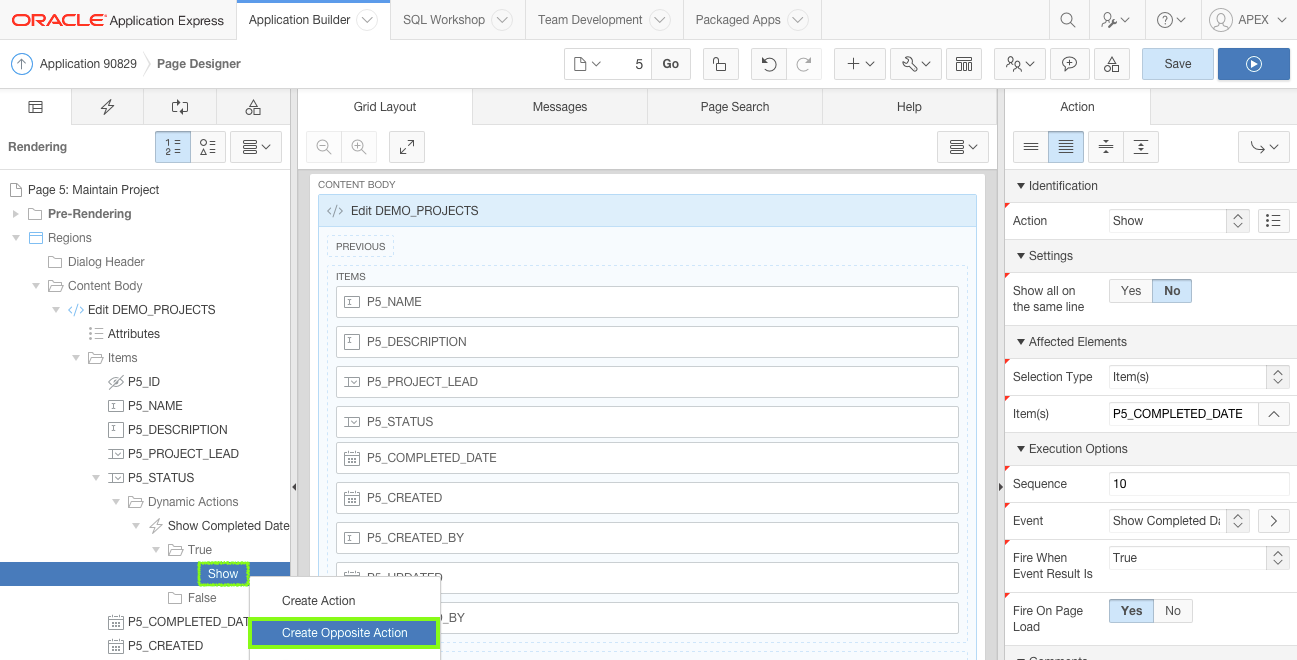Click the Sequence input field
Viewport: 1297px width, 660px height.
(x=1200, y=484)
